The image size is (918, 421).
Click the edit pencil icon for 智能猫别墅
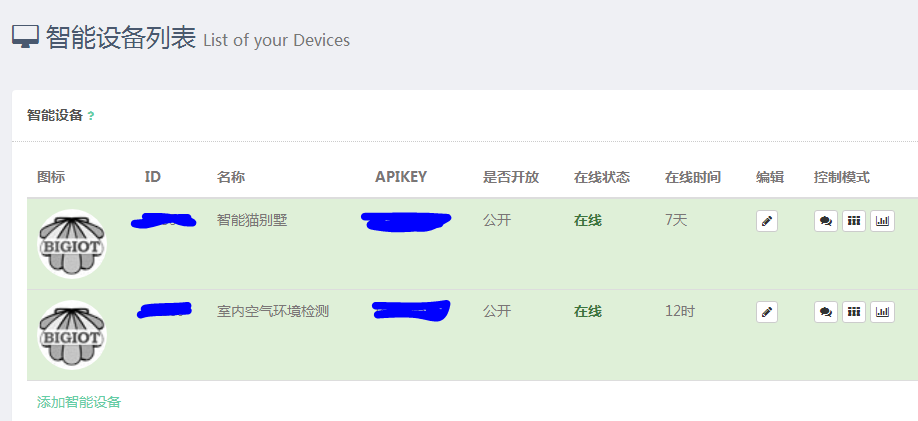point(766,221)
